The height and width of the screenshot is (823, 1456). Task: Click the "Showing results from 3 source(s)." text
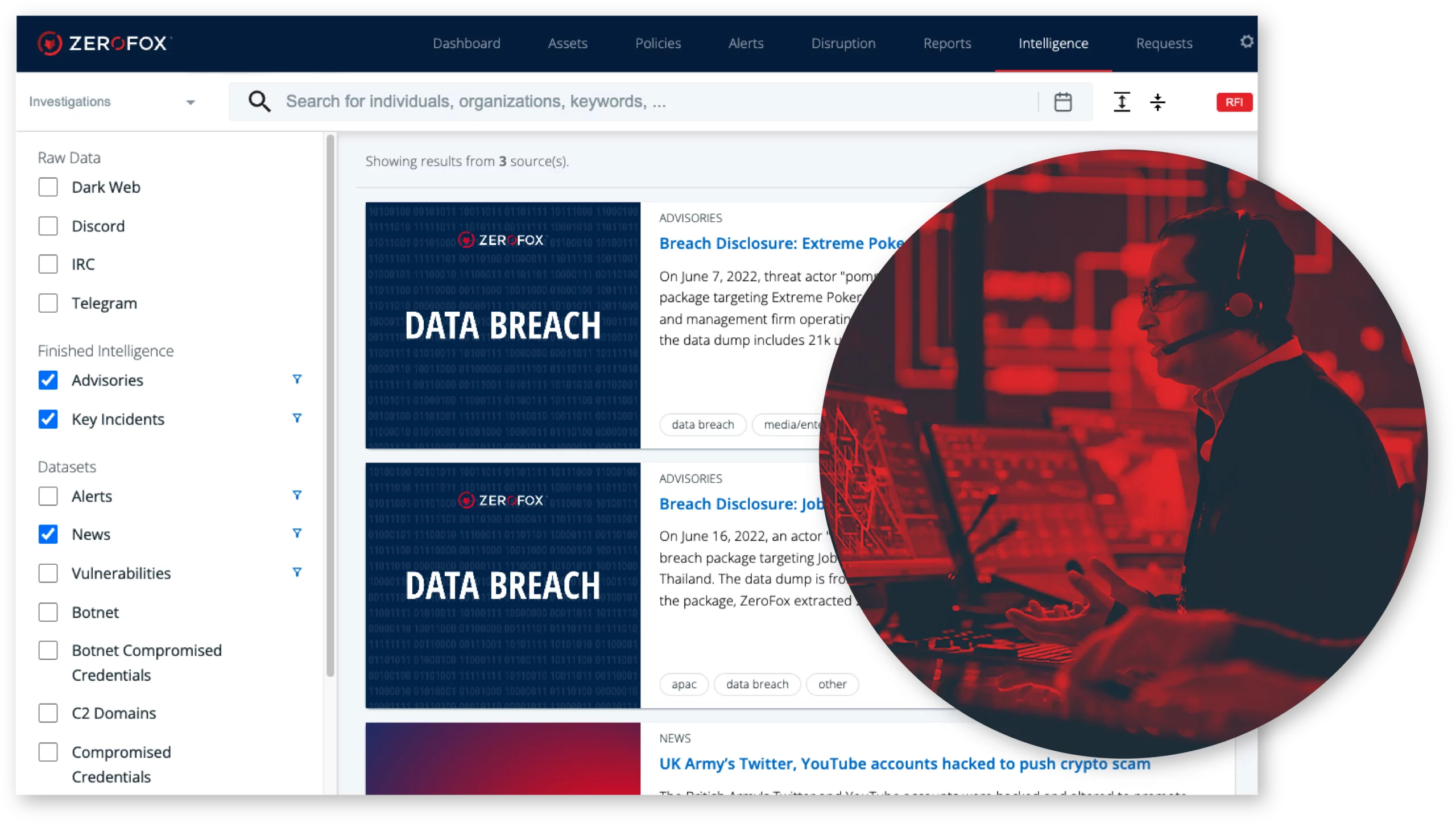[x=467, y=161]
